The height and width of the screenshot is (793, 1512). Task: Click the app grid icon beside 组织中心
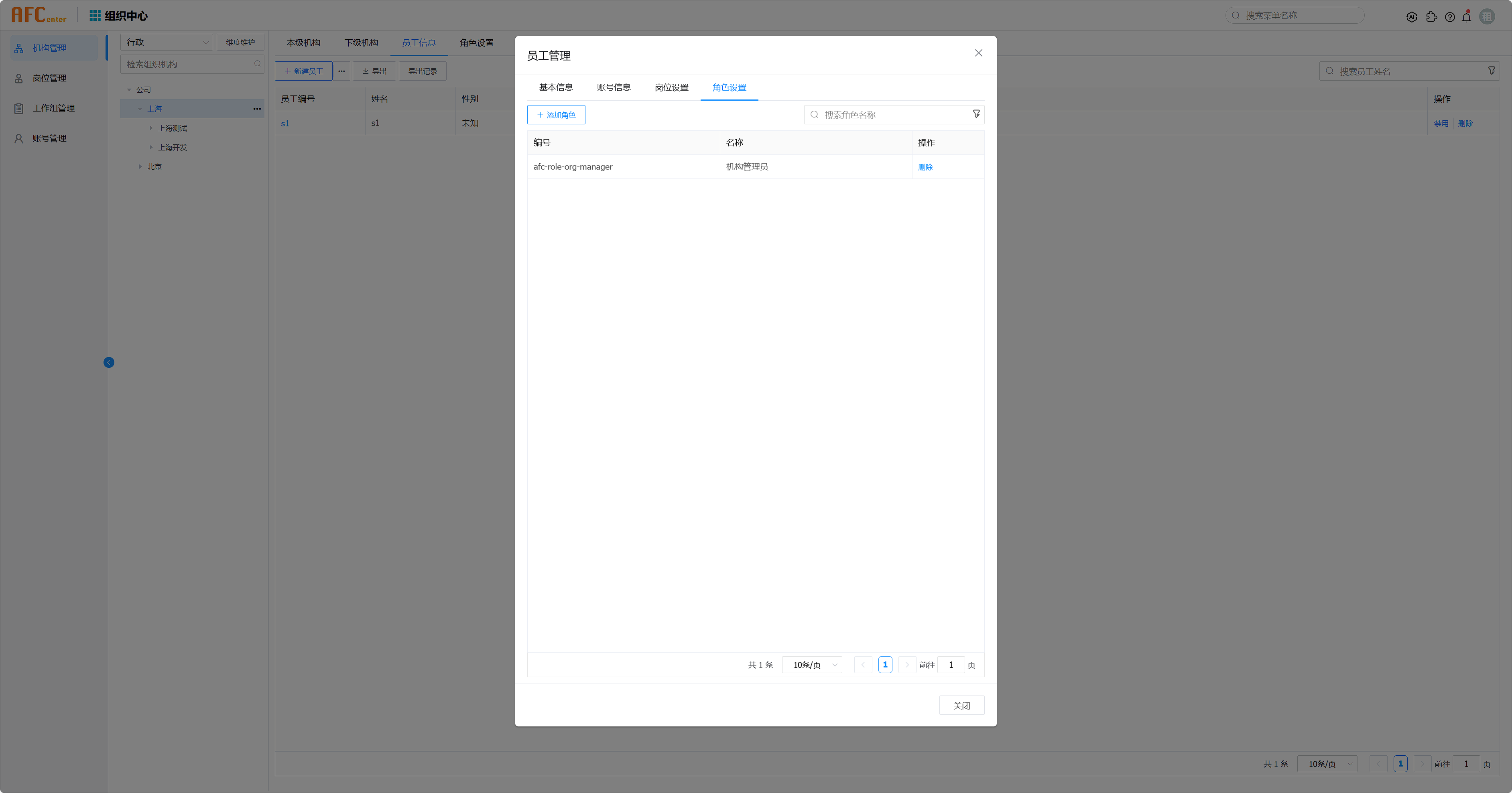pyautogui.click(x=95, y=16)
